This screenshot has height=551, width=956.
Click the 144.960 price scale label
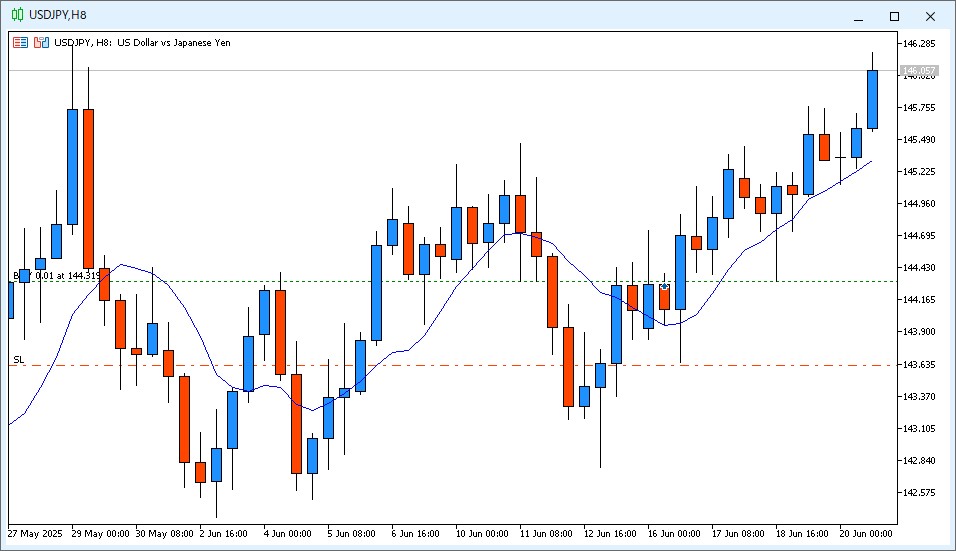[x=919, y=204]
